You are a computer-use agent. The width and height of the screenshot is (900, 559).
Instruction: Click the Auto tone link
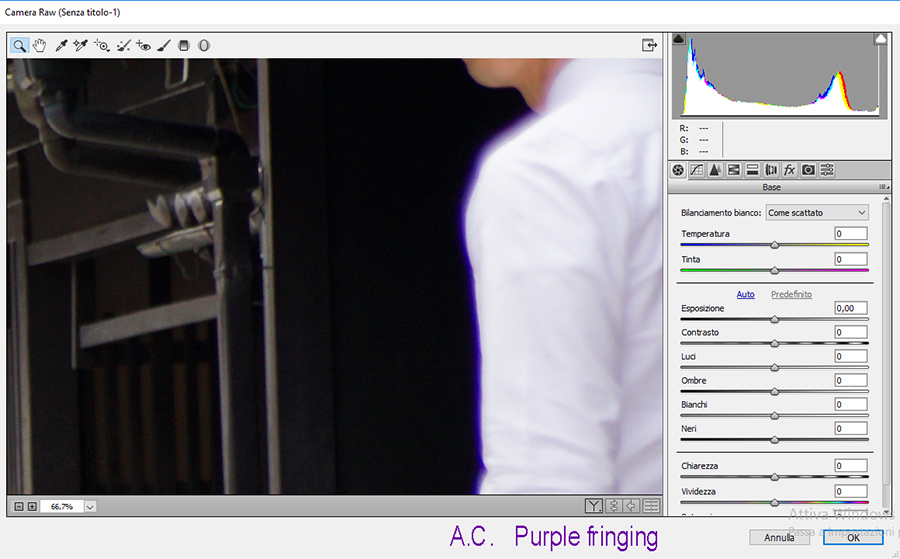pyautogui.click(x=746, y=294)
